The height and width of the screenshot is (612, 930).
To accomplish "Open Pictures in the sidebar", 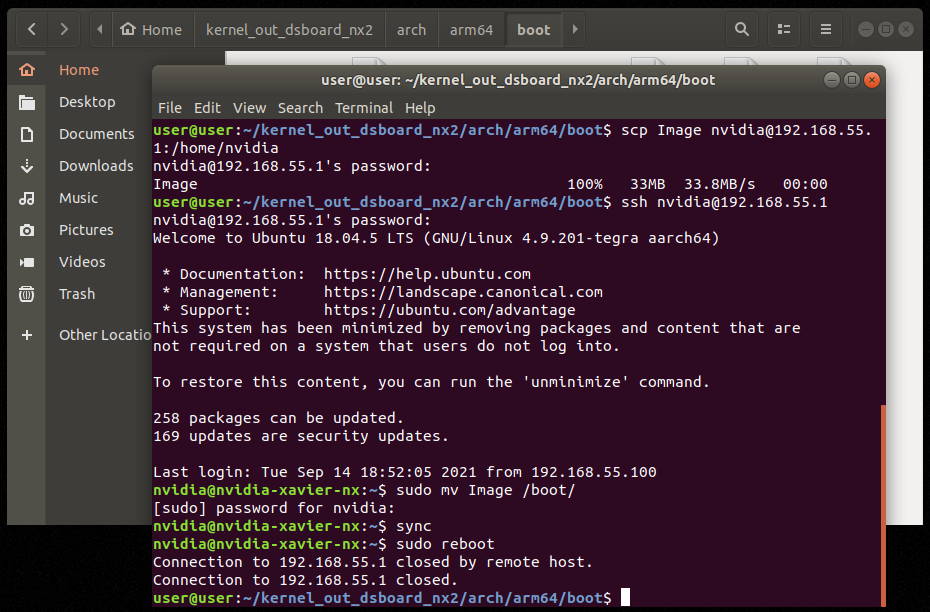I will [86, 230].
